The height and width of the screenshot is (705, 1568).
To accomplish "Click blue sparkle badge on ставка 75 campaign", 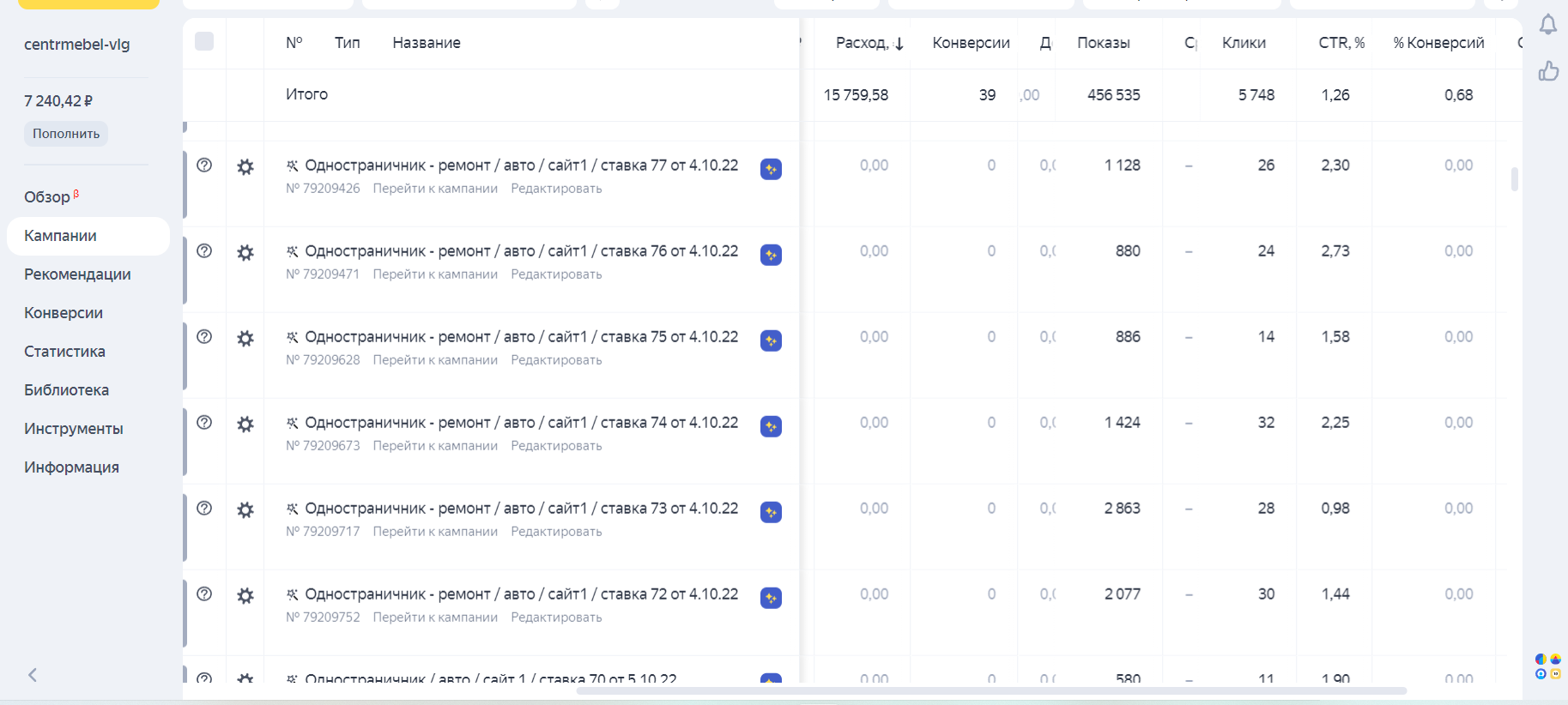I will (x=771, y=340).
